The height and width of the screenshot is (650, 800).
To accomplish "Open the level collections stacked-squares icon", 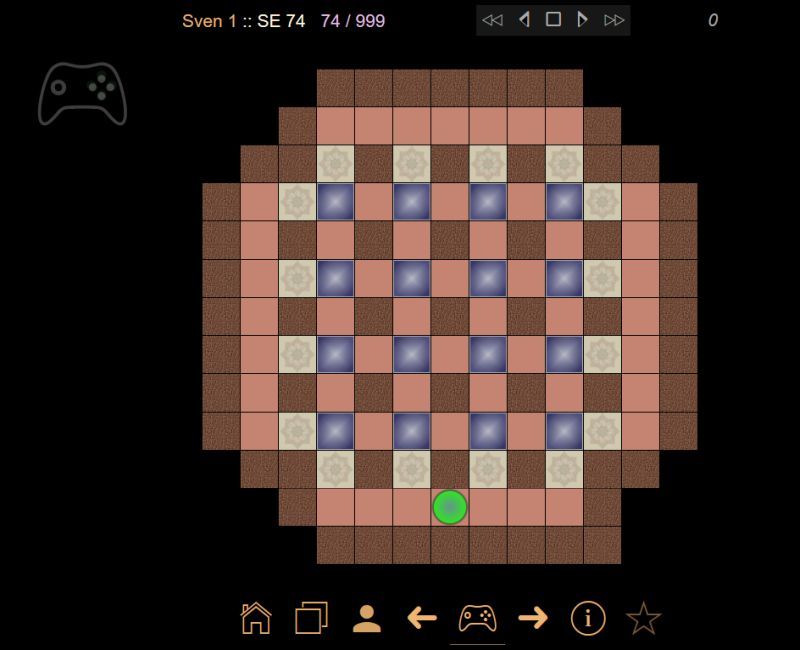I will [311, 618].
